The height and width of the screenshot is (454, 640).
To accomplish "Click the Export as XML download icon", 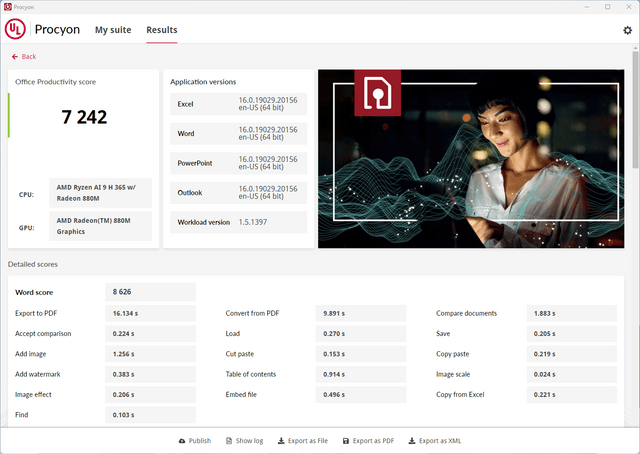I will point(412,441).
